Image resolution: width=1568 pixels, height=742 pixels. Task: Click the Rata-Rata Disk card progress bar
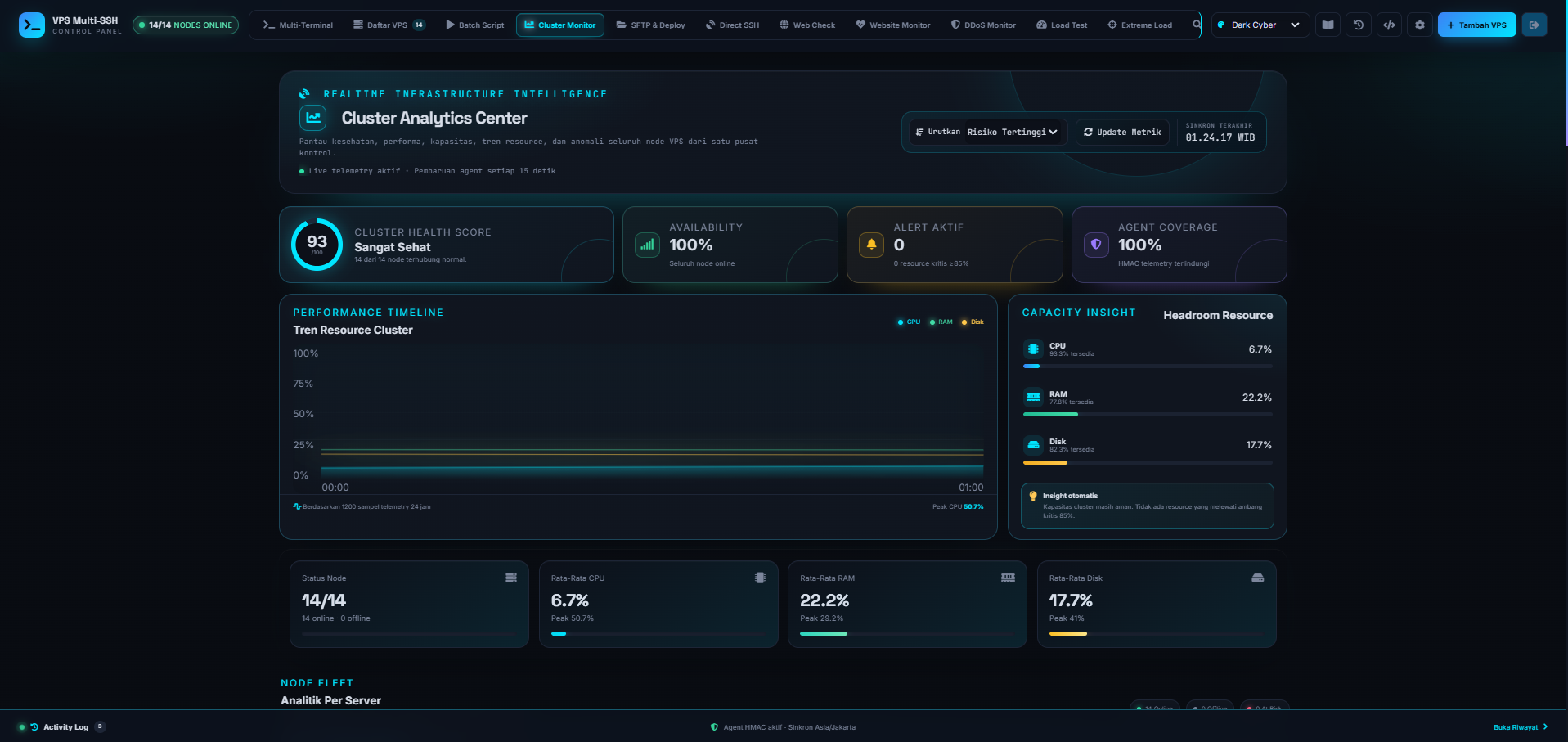click(x=1157, y=634)
